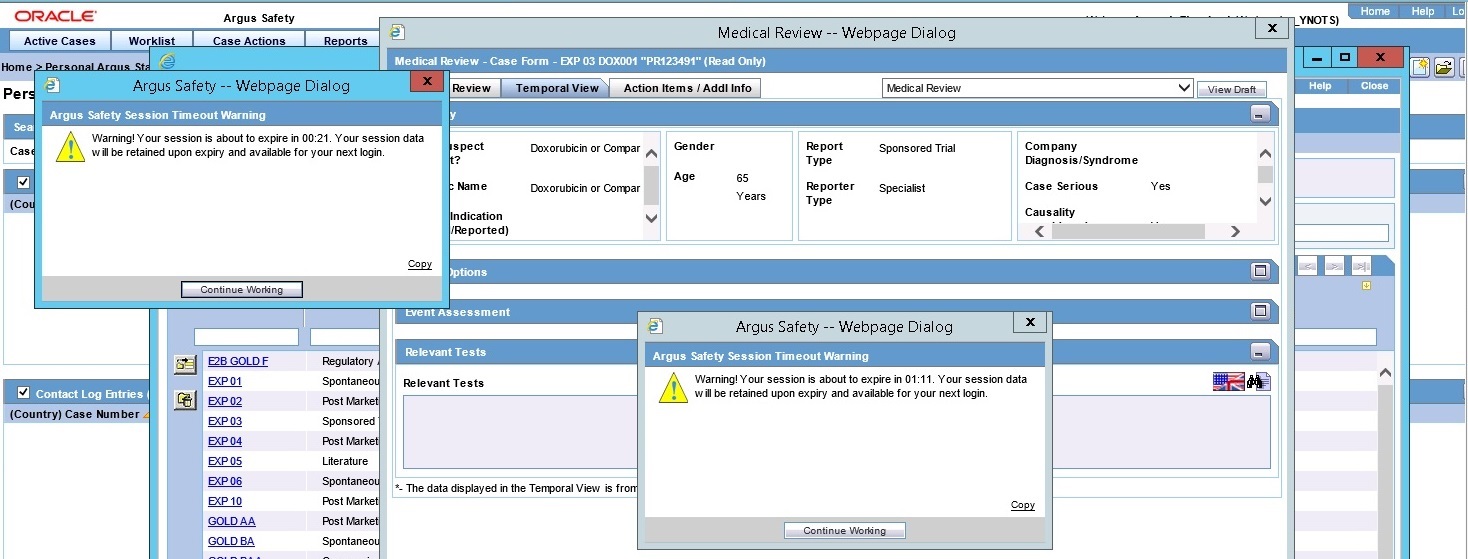Click the Oracle logo
The width and height of the screenshot is (1468, 559).
click(56, 16)
